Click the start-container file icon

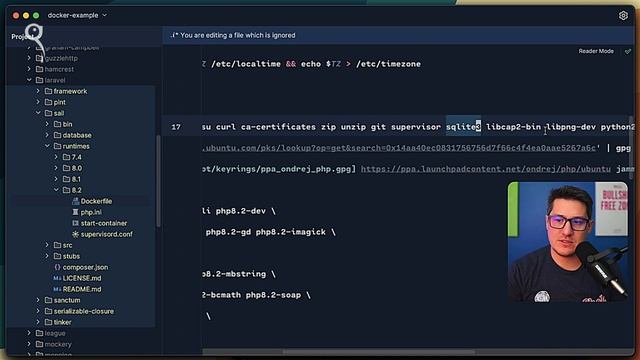[76, 223]
